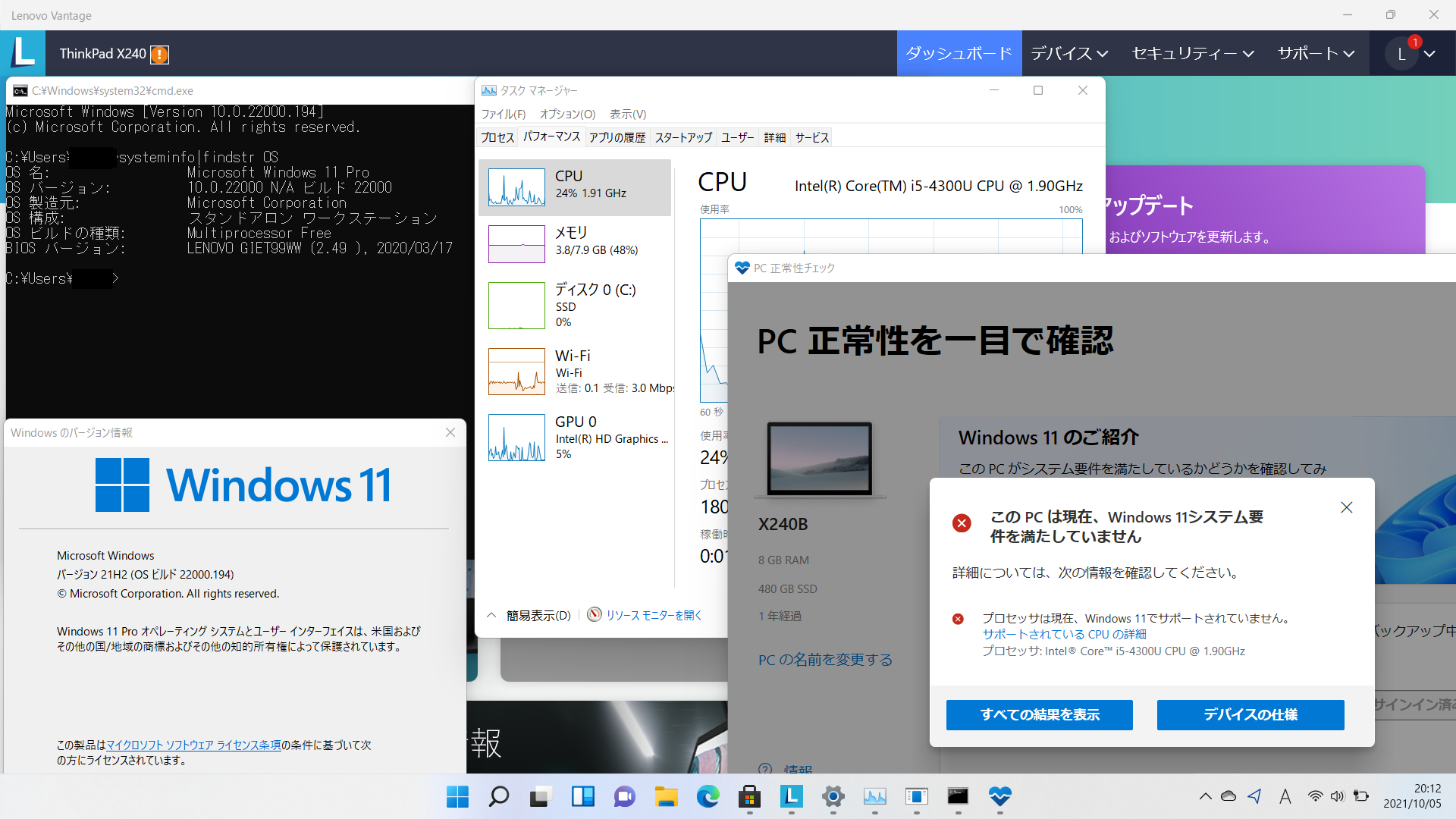1456x819 pixels.
Task: Click the orange warning icon beside ThinkPad X240
Action: coord(159,55)
